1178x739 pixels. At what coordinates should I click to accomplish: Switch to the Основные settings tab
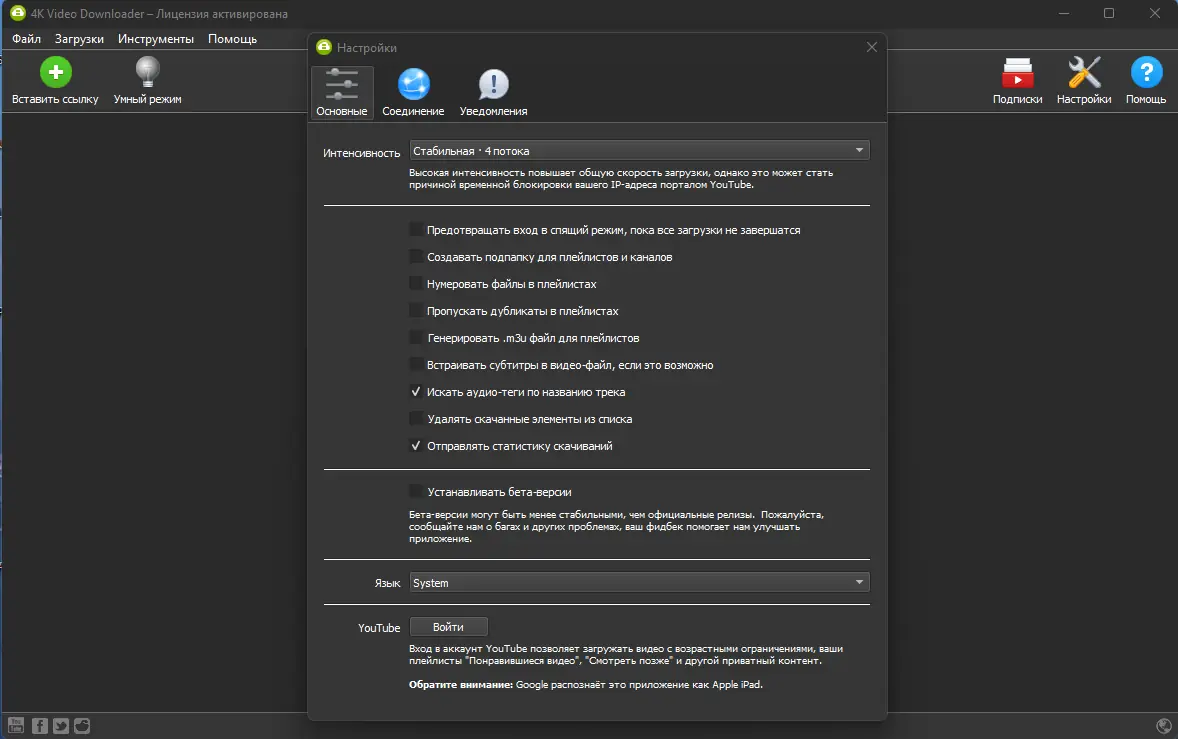342,92
